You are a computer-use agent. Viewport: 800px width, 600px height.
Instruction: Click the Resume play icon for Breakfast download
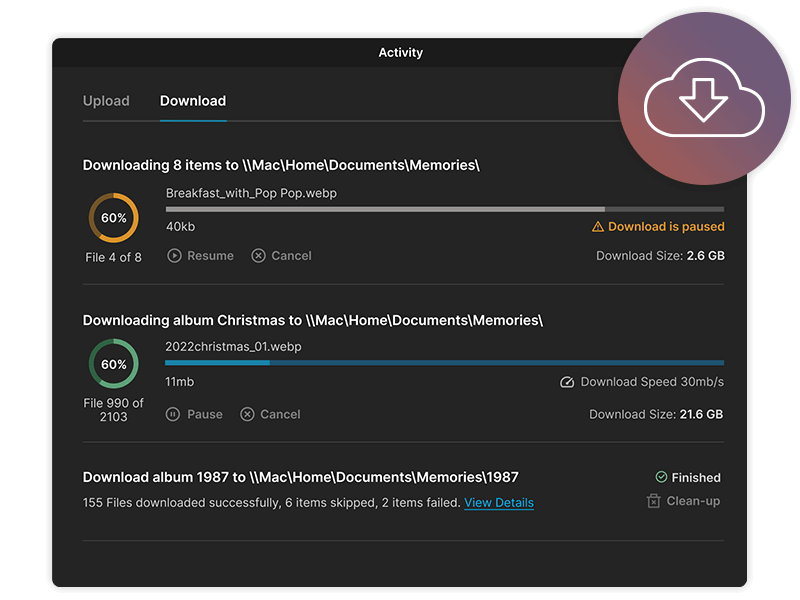point(174,256)
